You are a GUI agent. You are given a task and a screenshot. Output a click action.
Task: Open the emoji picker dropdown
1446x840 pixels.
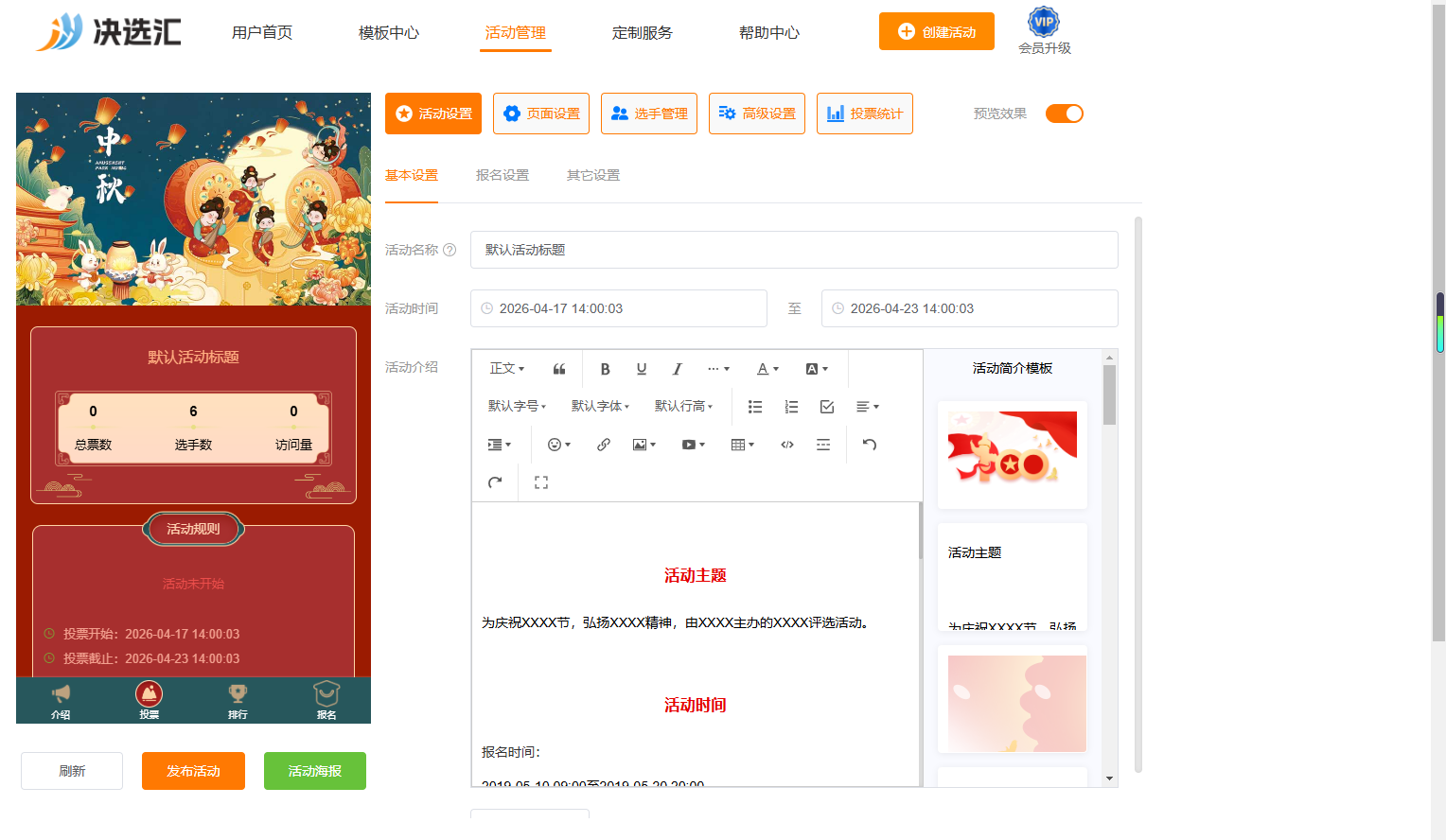tap(559, 445)
